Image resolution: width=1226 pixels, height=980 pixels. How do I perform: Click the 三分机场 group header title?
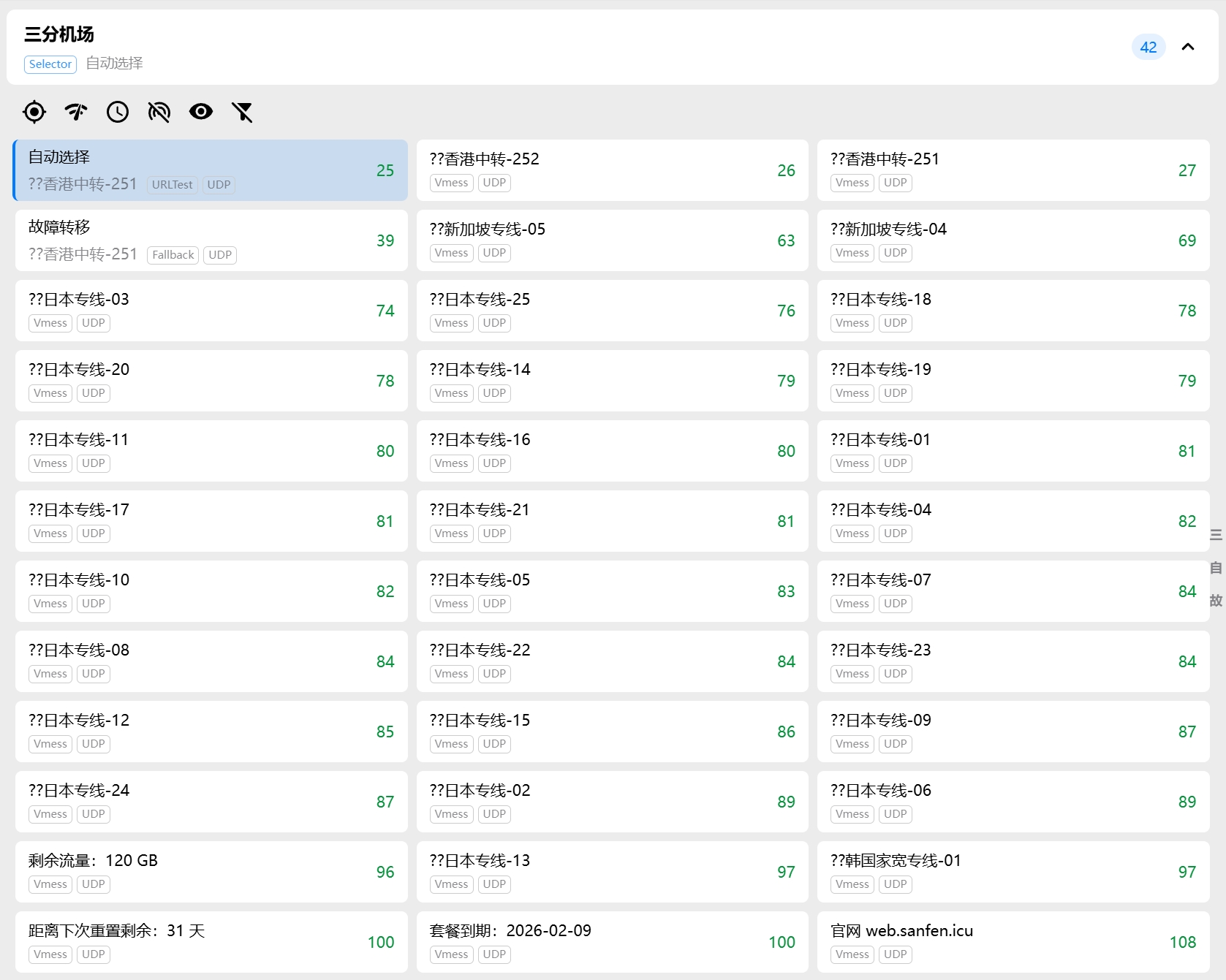tap(59, 34)
